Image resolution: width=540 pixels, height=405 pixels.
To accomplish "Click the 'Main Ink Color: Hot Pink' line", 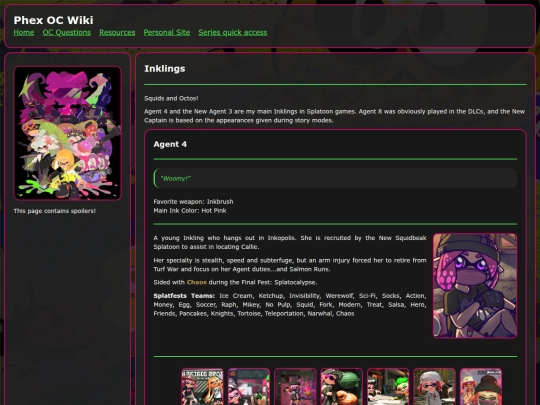I will 190,210.
